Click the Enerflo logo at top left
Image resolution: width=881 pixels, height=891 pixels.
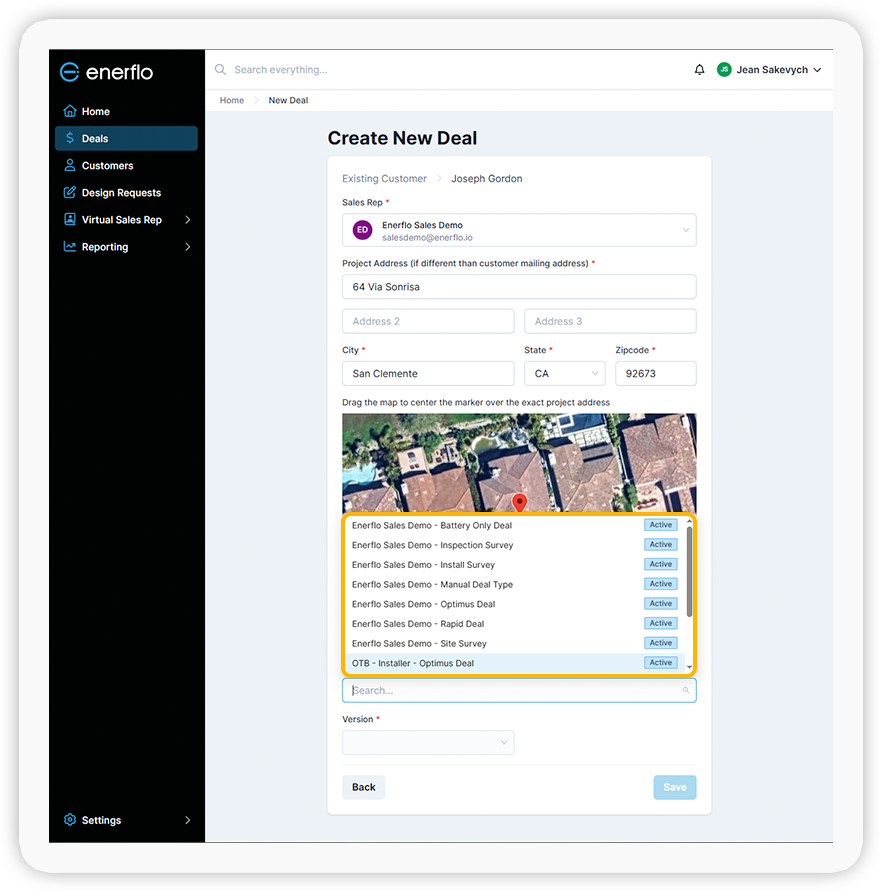pos(105,71)
